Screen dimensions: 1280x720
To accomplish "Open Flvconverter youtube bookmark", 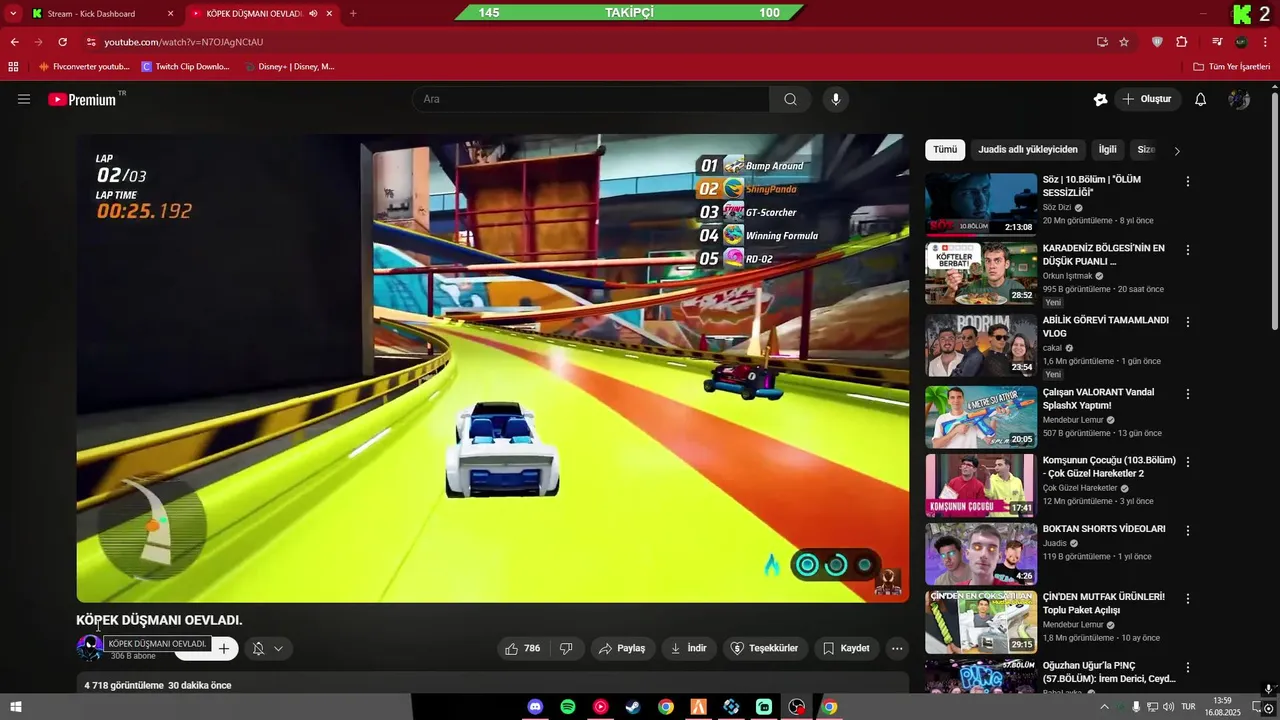I will point(84,67).
